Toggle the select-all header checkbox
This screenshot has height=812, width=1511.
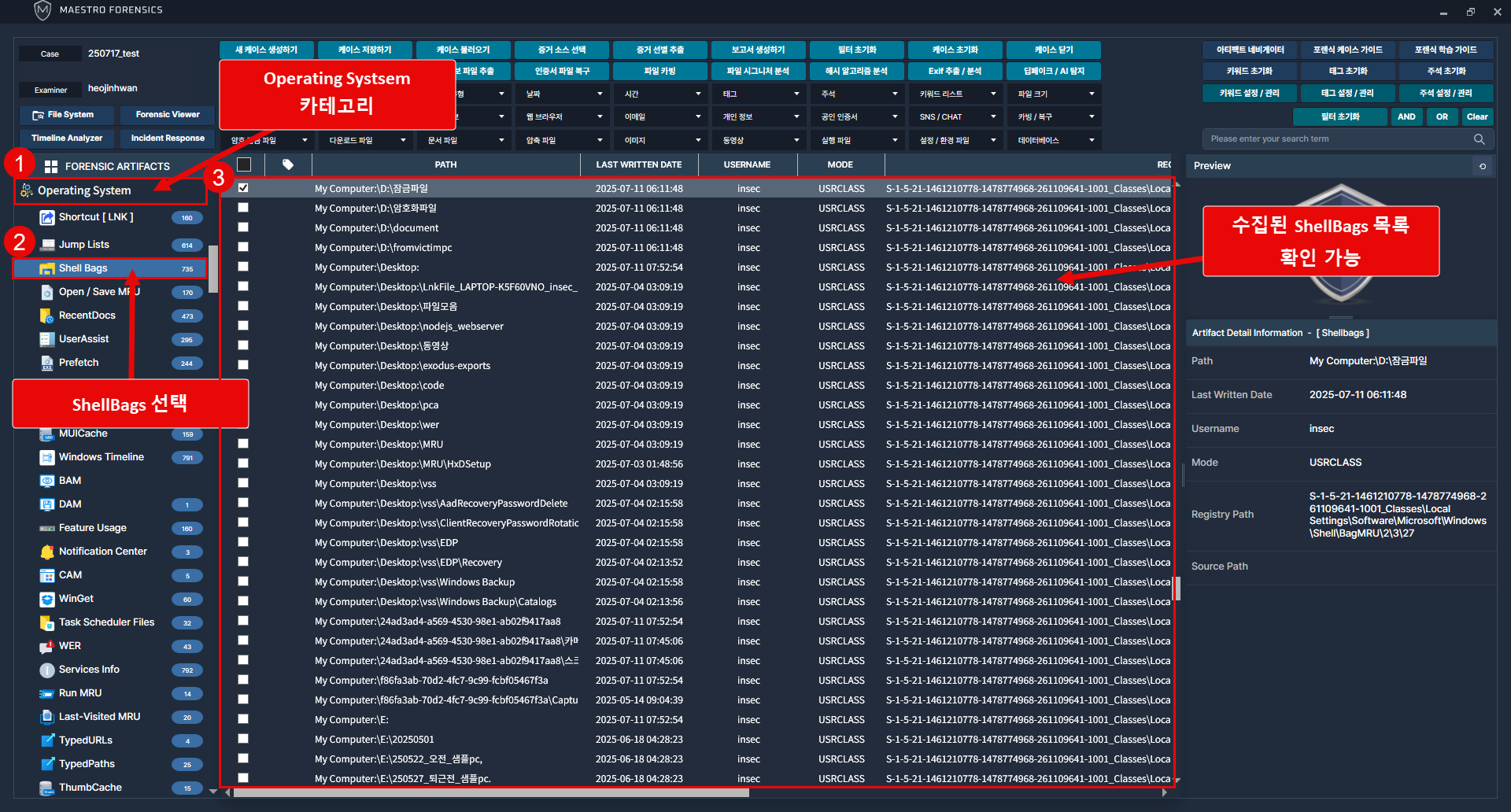(244, 164)
